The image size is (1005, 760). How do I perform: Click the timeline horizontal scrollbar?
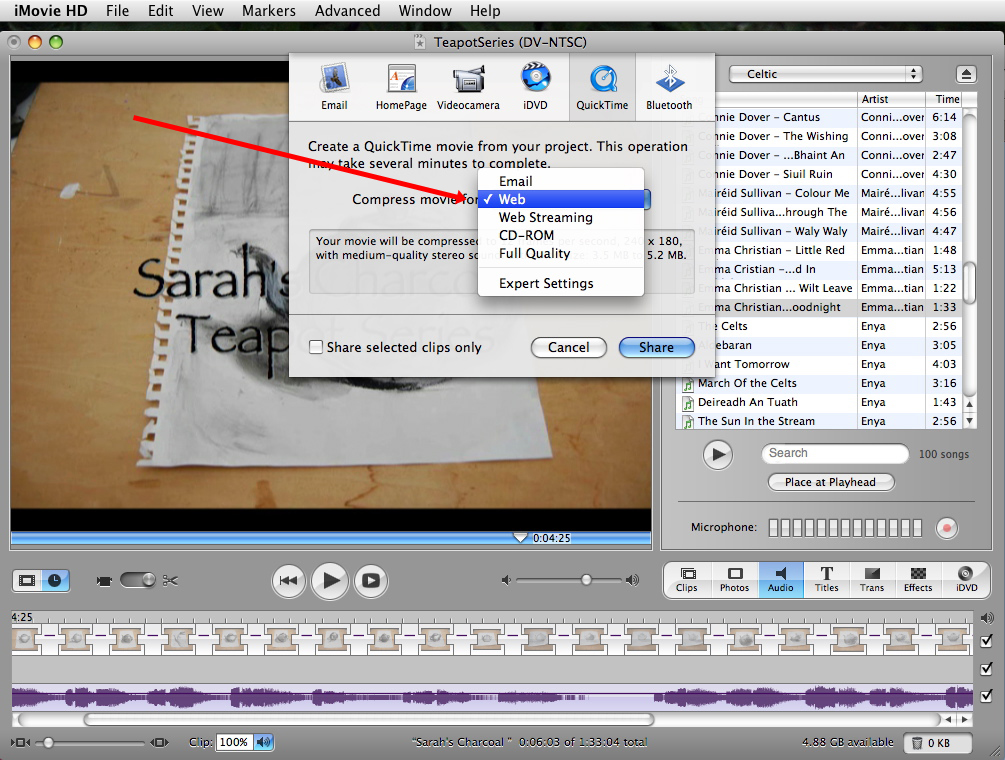(369, 720)
